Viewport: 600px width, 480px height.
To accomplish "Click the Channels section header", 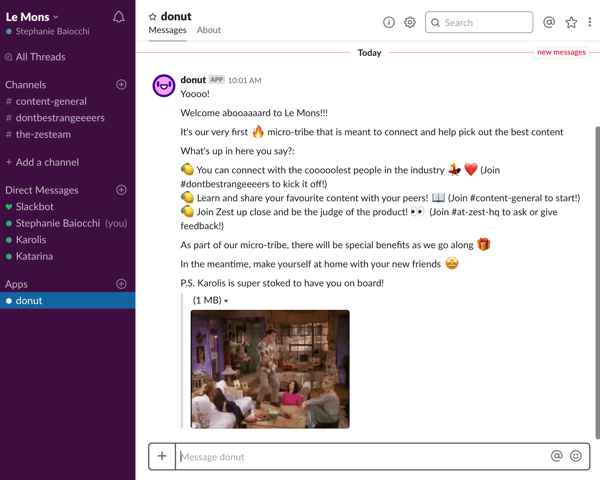I will 26,85.
